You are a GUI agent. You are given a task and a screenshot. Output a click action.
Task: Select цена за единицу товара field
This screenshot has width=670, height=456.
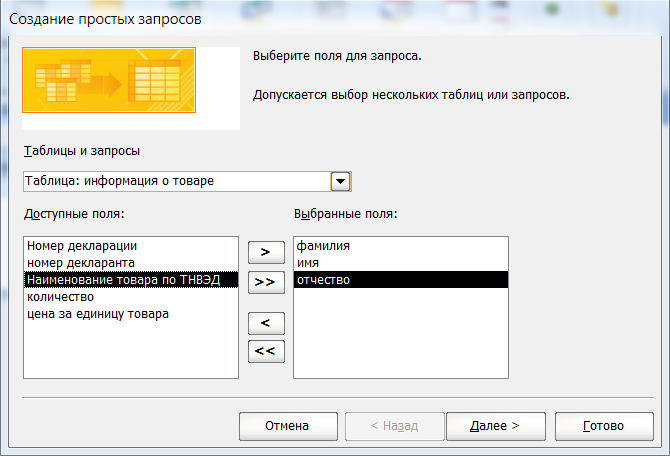[131, 314]
